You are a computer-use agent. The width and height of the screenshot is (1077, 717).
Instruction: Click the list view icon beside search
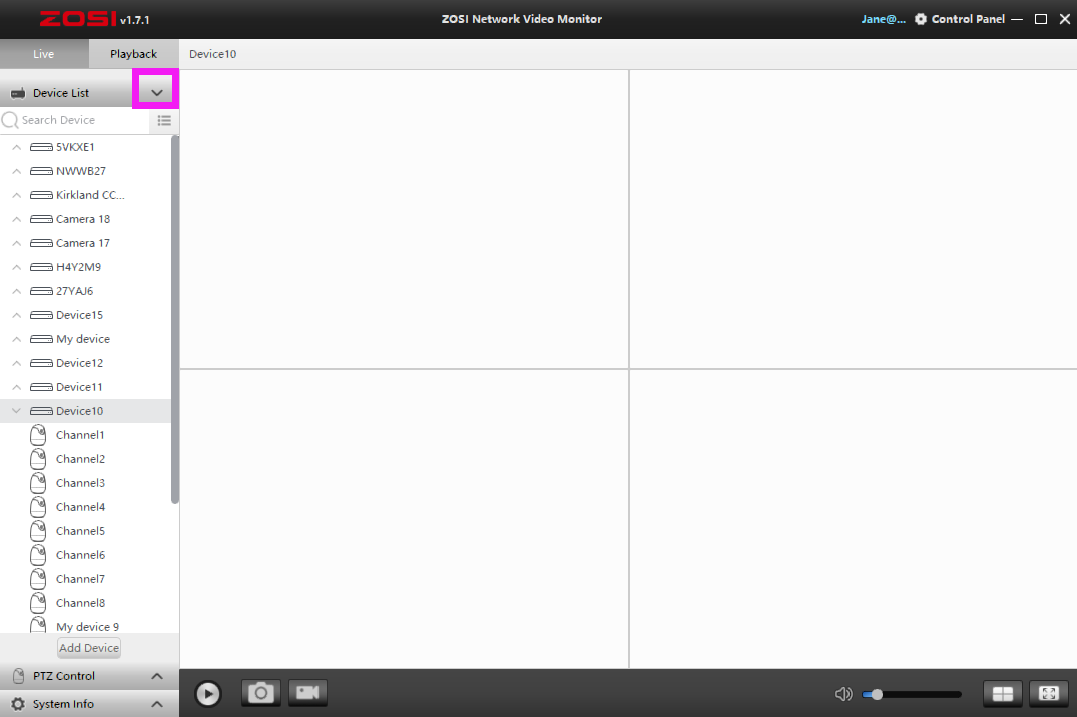click(x=164, y=120)
